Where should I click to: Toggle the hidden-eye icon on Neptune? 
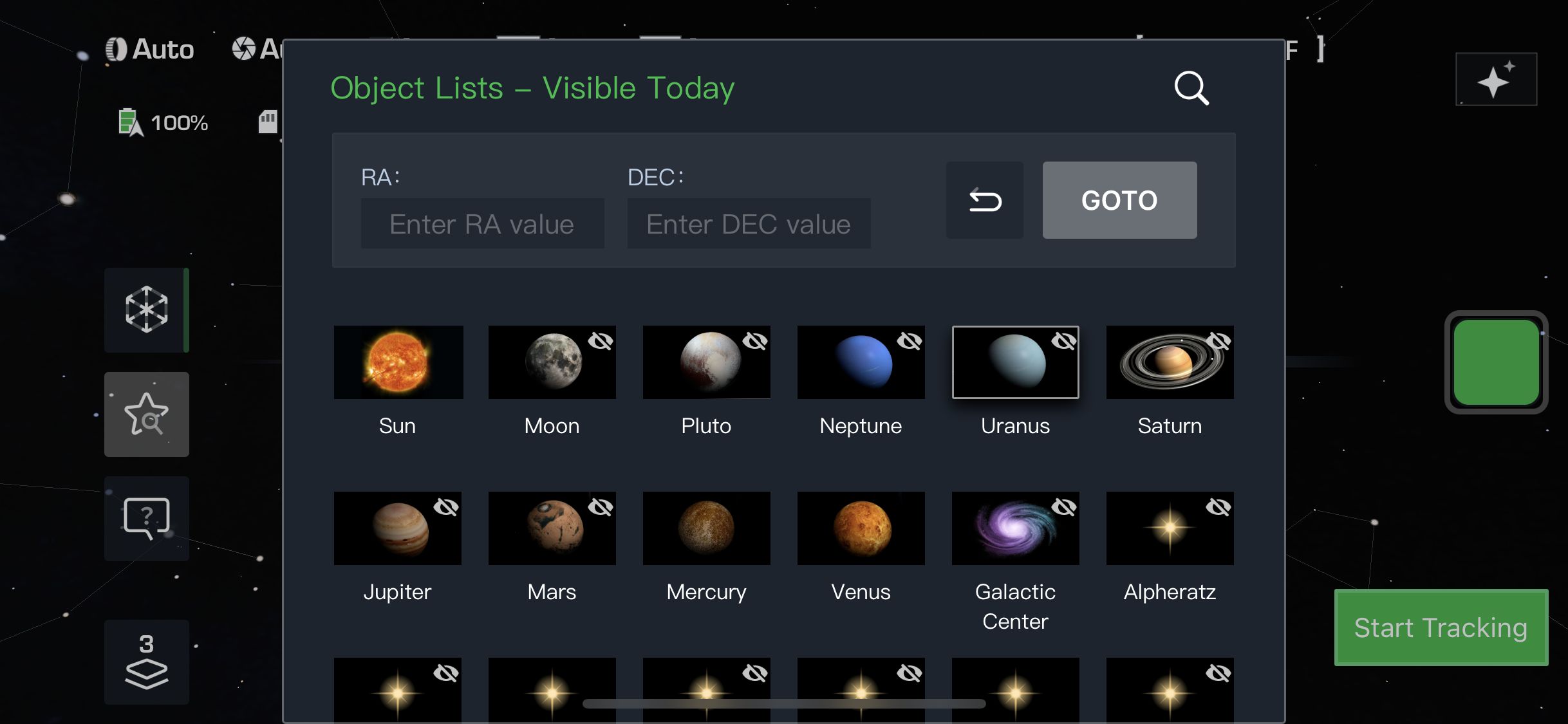point(910,341)
